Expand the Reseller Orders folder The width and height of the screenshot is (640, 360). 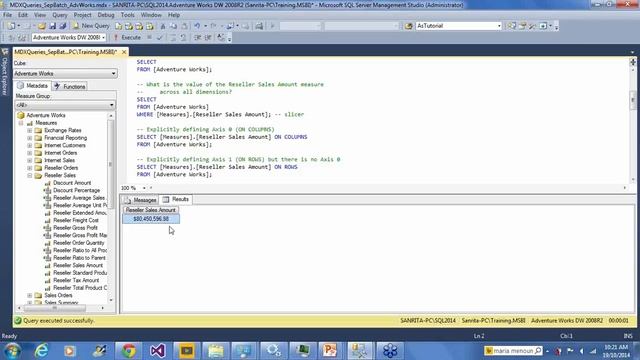pyautogui.click(x=29, y=168)
